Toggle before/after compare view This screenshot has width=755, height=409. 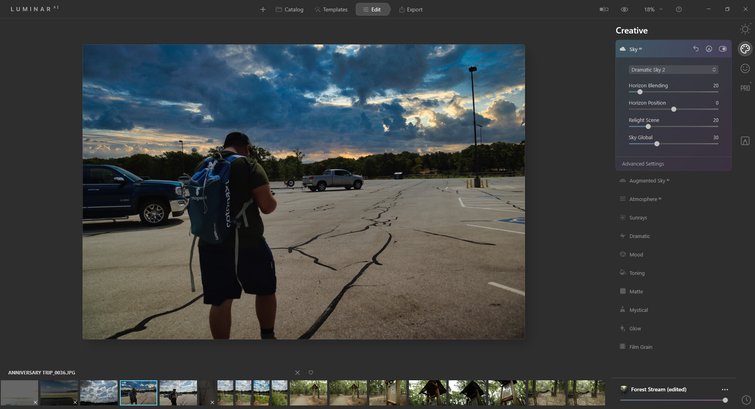pyautogui.click(x=603, y=9)
